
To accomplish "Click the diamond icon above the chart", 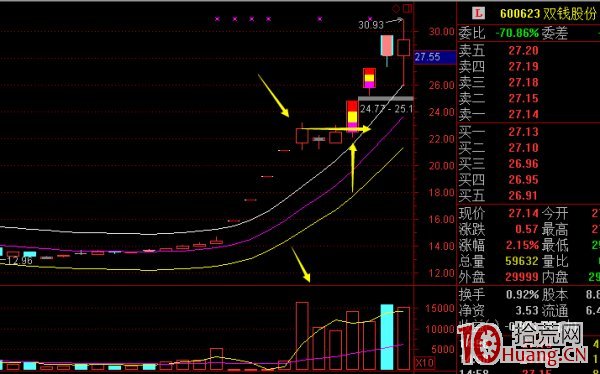I will 396,8.
